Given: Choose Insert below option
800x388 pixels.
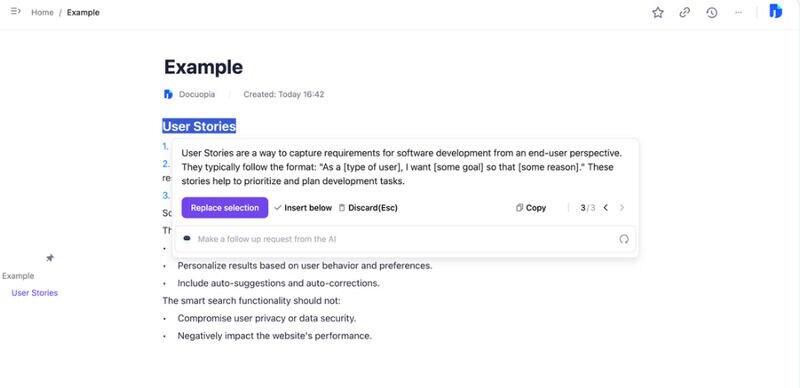Looking at the screenshot, I should [x=303, y=208].
